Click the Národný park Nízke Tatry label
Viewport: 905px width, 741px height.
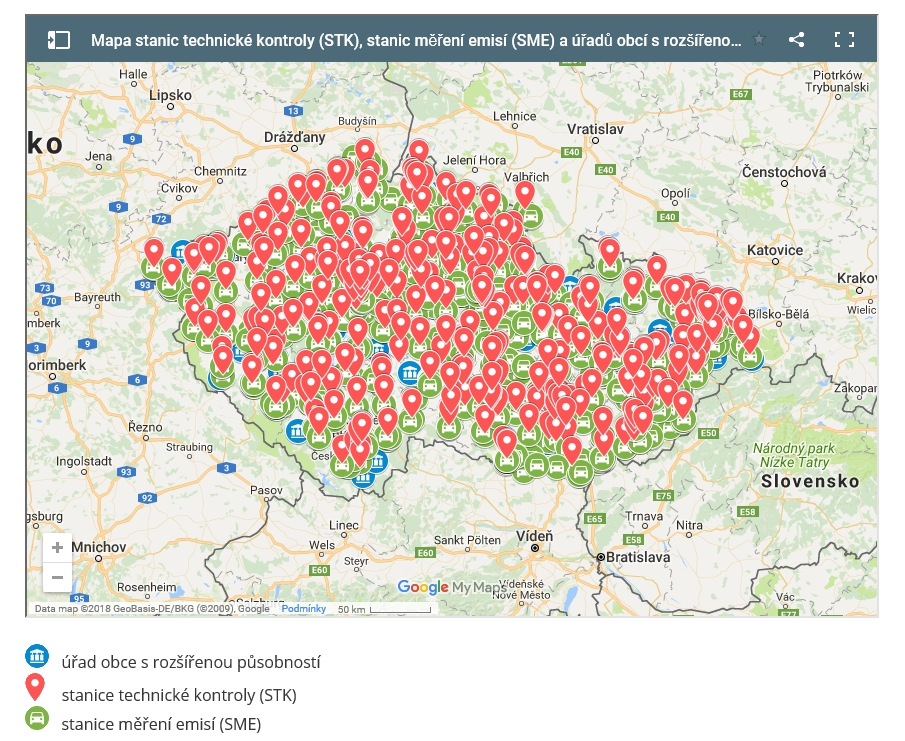(794, 455)
